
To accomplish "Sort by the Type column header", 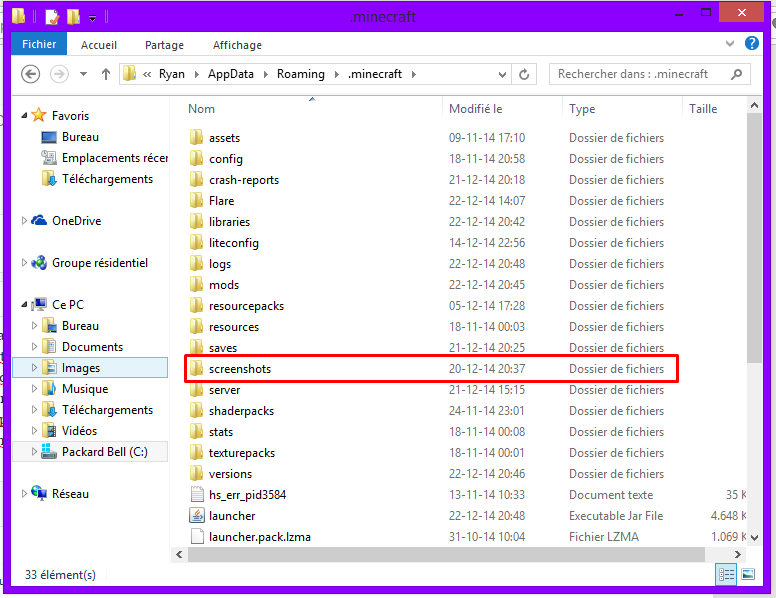I will click(582, 109).
